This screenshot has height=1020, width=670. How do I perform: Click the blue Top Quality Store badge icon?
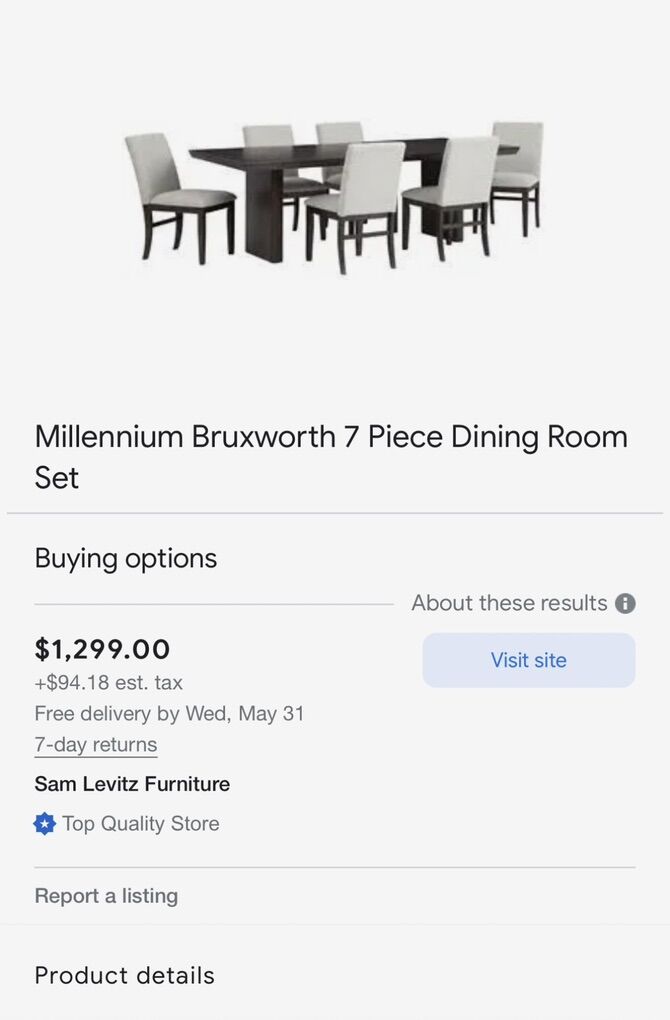click(45, 824)
